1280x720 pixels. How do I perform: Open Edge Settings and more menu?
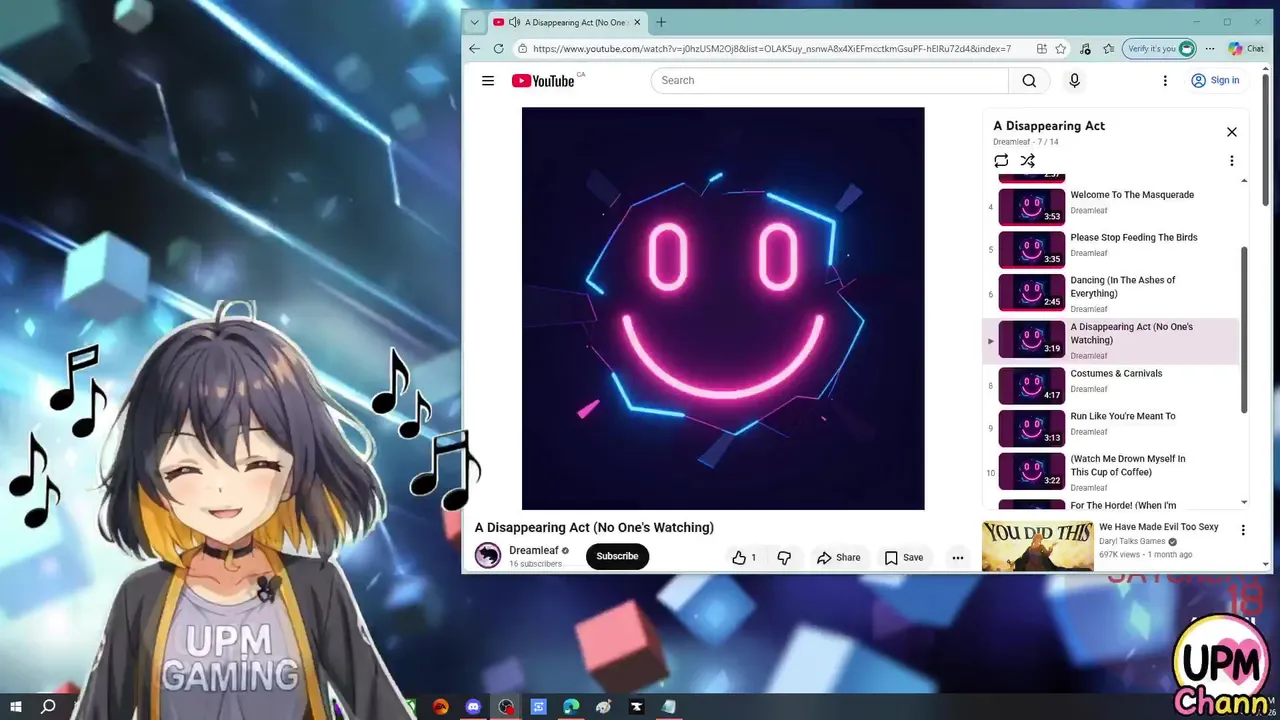point(1210,49)
